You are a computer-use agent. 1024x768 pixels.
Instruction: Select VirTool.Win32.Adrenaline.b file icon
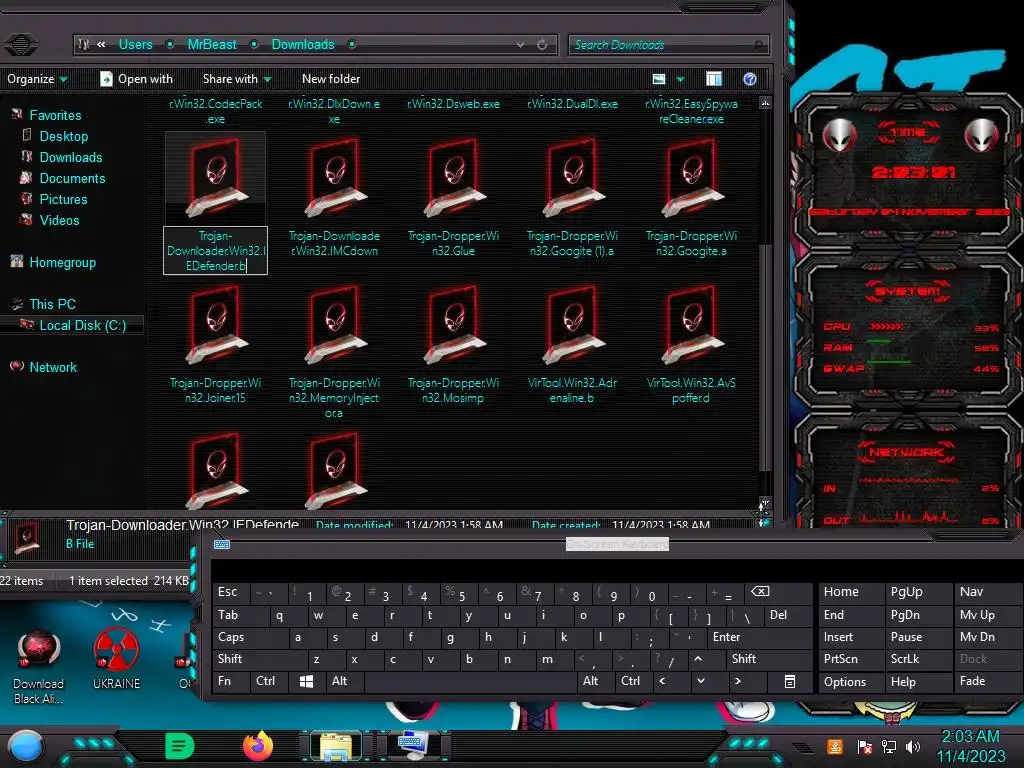tap(572, 325)
